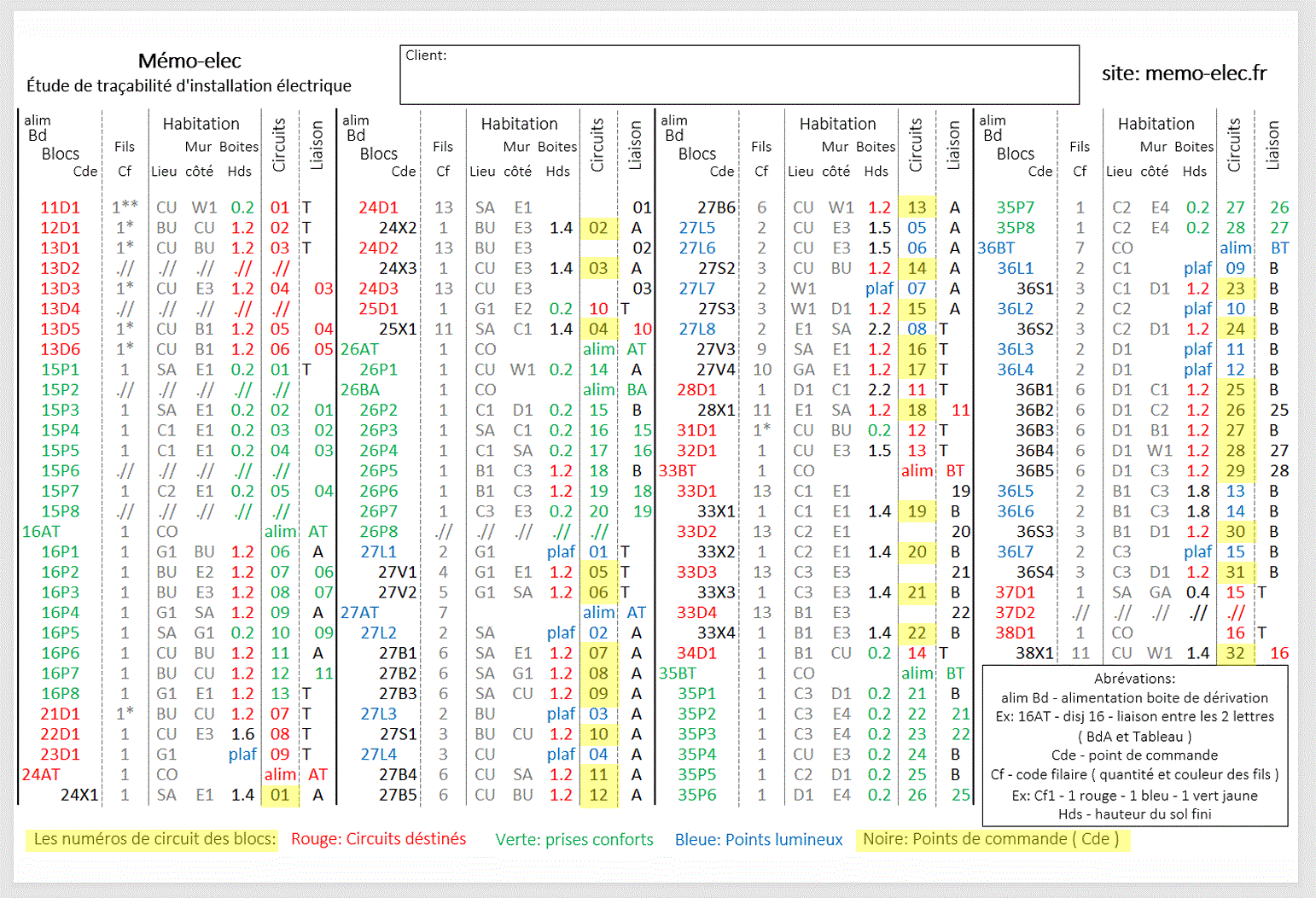Click the blue cell 36BT
Viewport: 1316px width, 898px height.
(996, 248)
